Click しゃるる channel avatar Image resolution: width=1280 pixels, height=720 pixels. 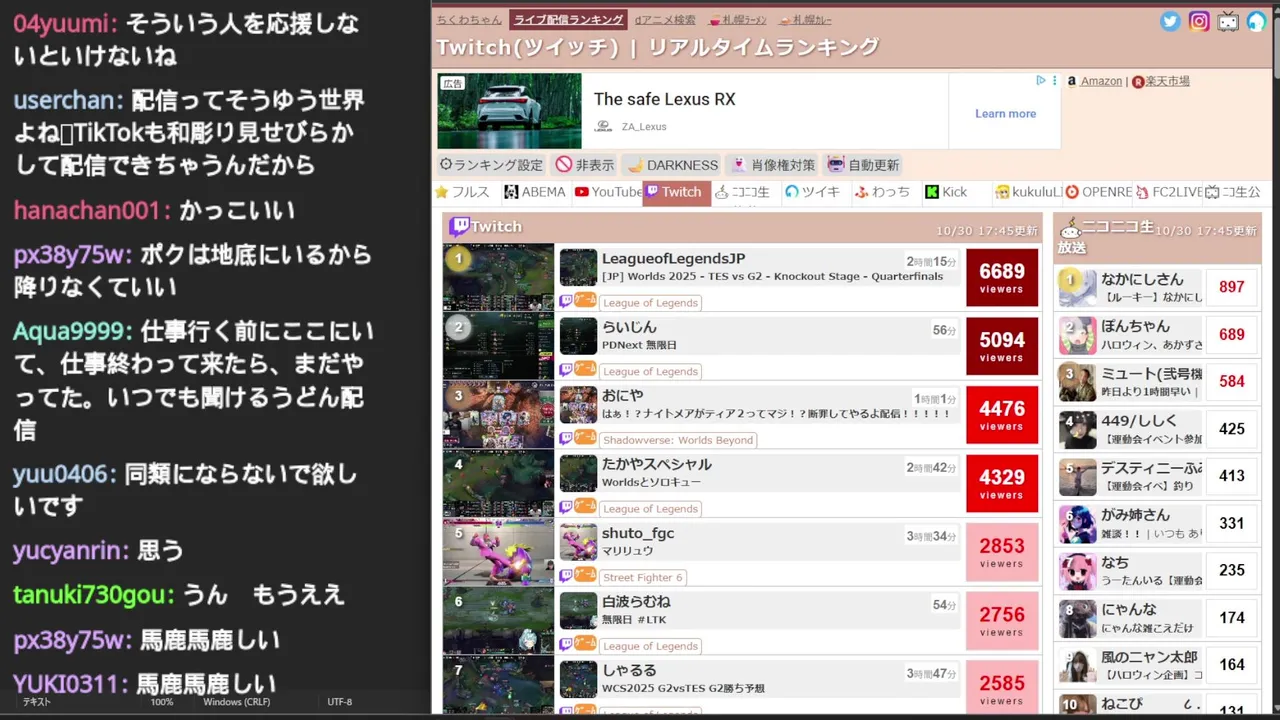click(x=578, y=680)
